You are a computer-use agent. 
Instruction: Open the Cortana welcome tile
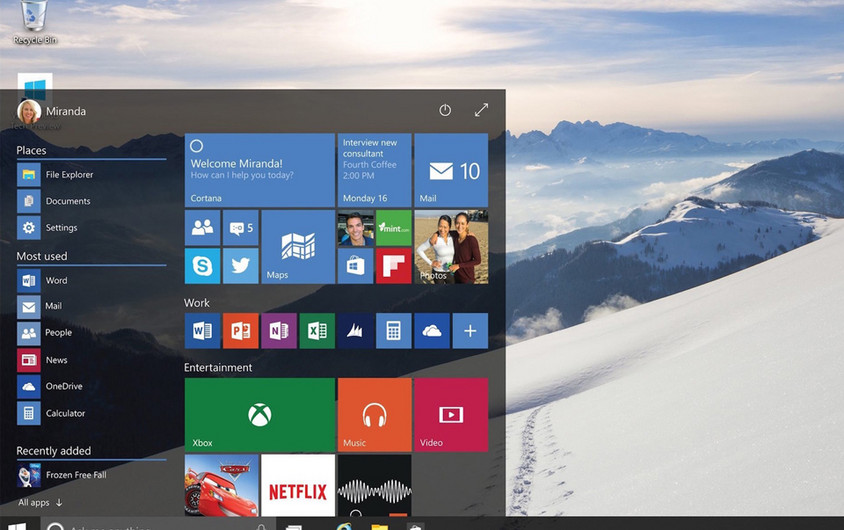(259, 170)
